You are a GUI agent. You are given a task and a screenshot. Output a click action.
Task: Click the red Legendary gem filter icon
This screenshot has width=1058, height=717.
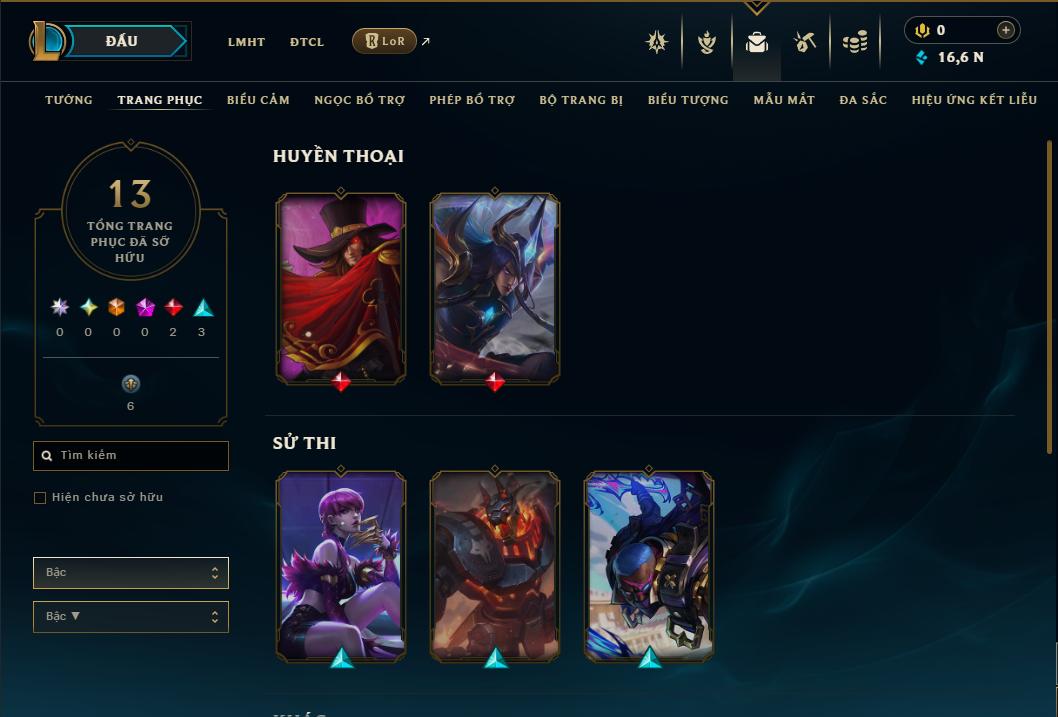[173, 308]
